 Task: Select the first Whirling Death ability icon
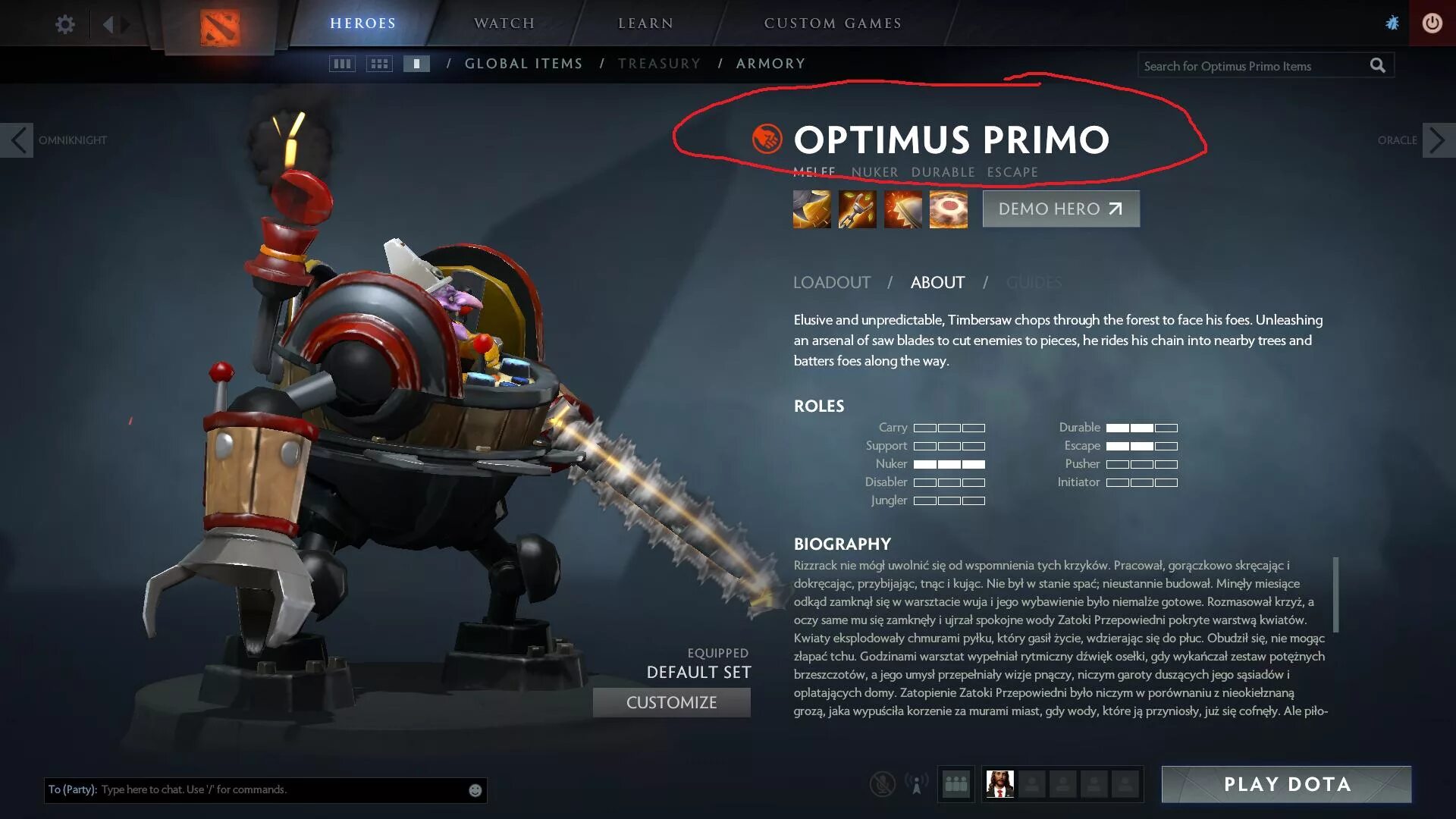[x=811, y=209]
